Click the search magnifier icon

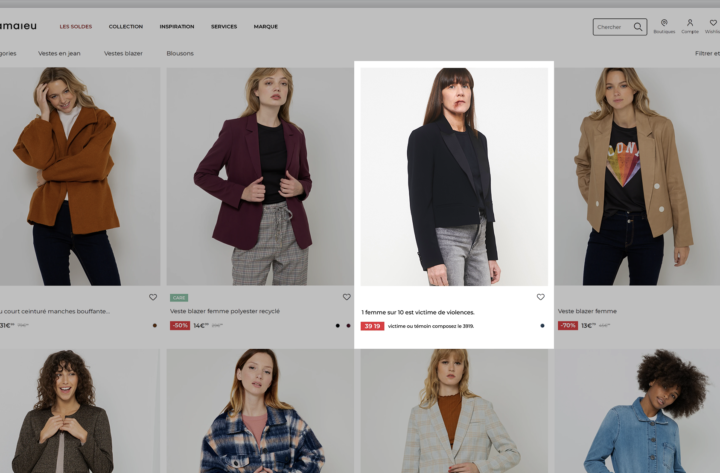[638, 27]
